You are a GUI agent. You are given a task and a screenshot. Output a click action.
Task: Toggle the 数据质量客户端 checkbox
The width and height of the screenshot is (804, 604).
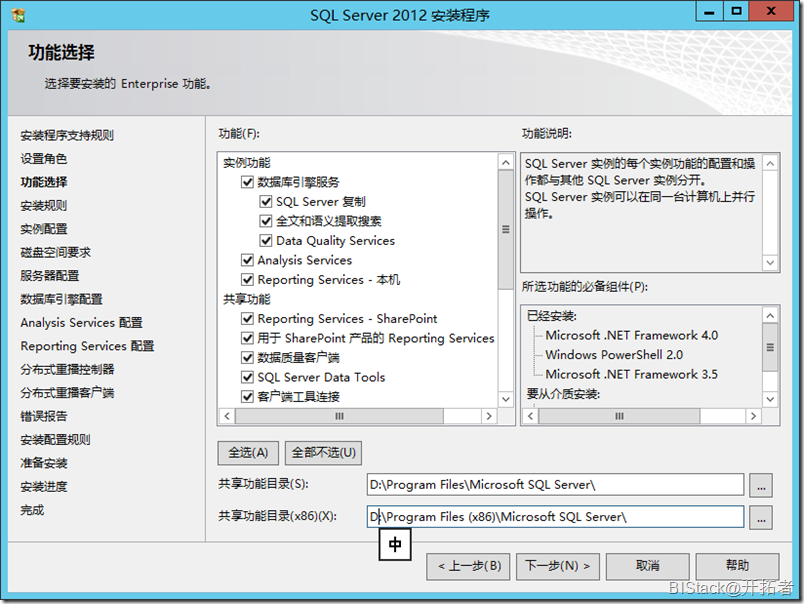pyautogui.click(x=247, y=357)
